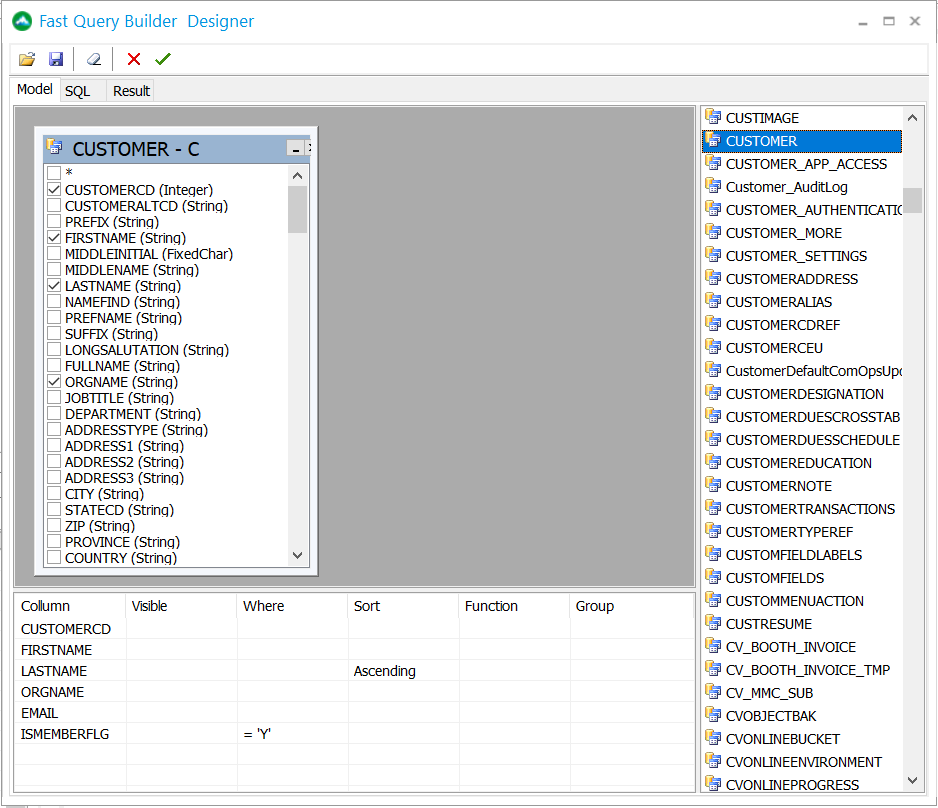This screenshot has width=938, height=808.
Task: Uncheck the FIRSTNAME (String) checkbox
Action: [54, 238]
